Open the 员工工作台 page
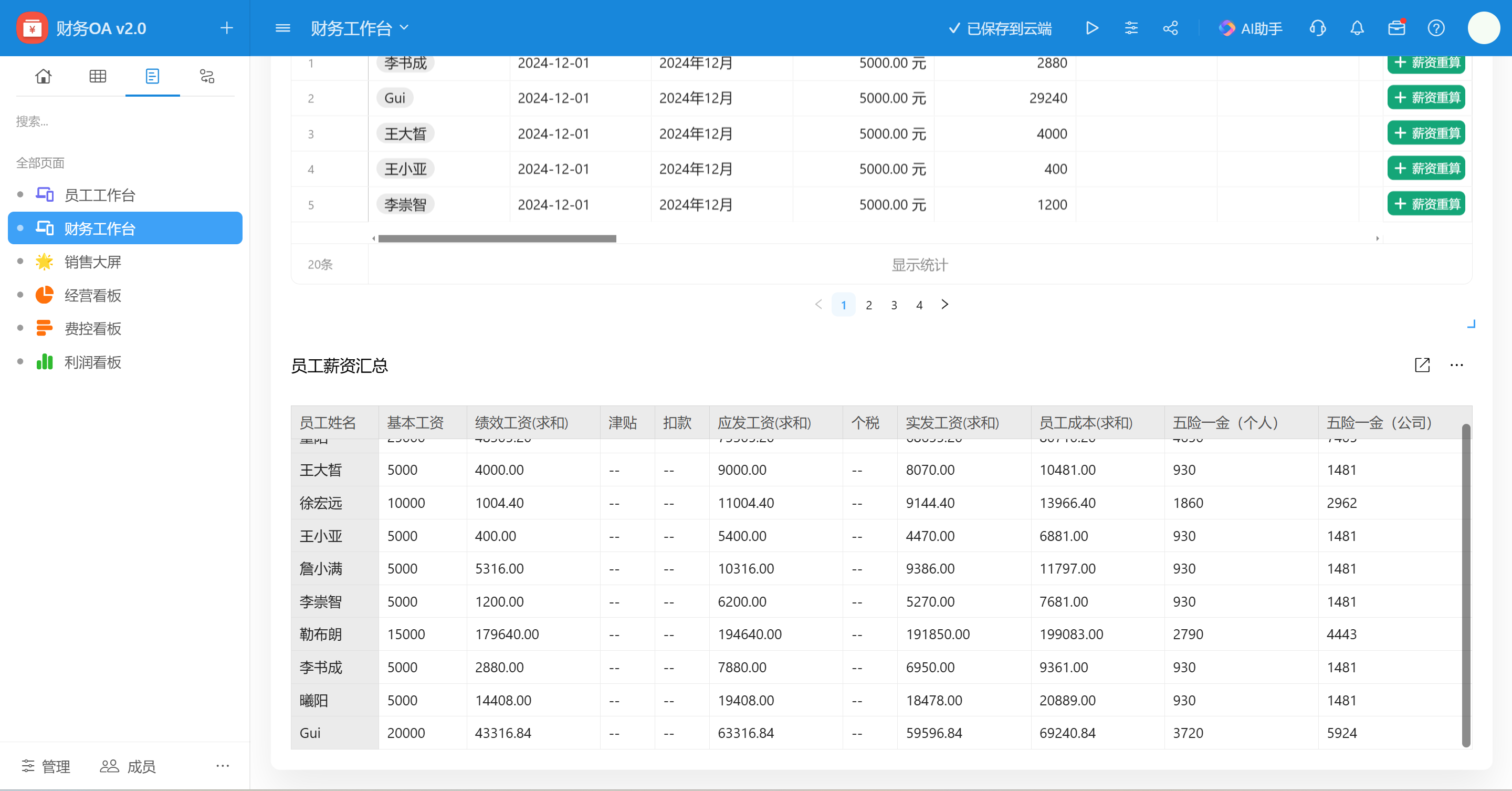Screen dimensions: 1512x791 click(125, 195)
